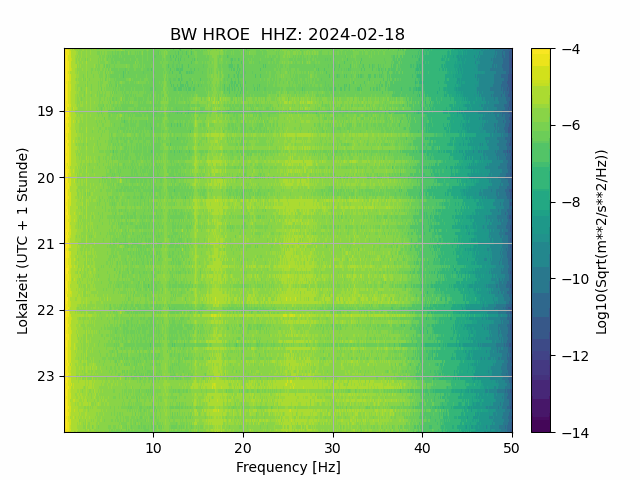The image size is (640, 480).
Task: Click the 30 Hz frequency tick label
Action: click(333, 448)
